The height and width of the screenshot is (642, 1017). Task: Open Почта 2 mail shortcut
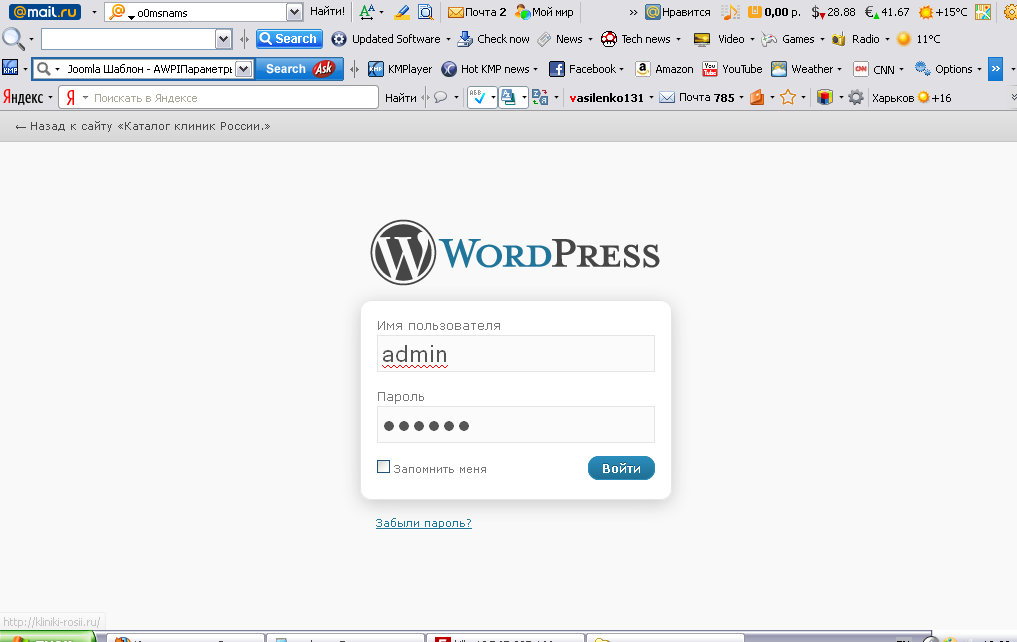click(x=477, y=12)
